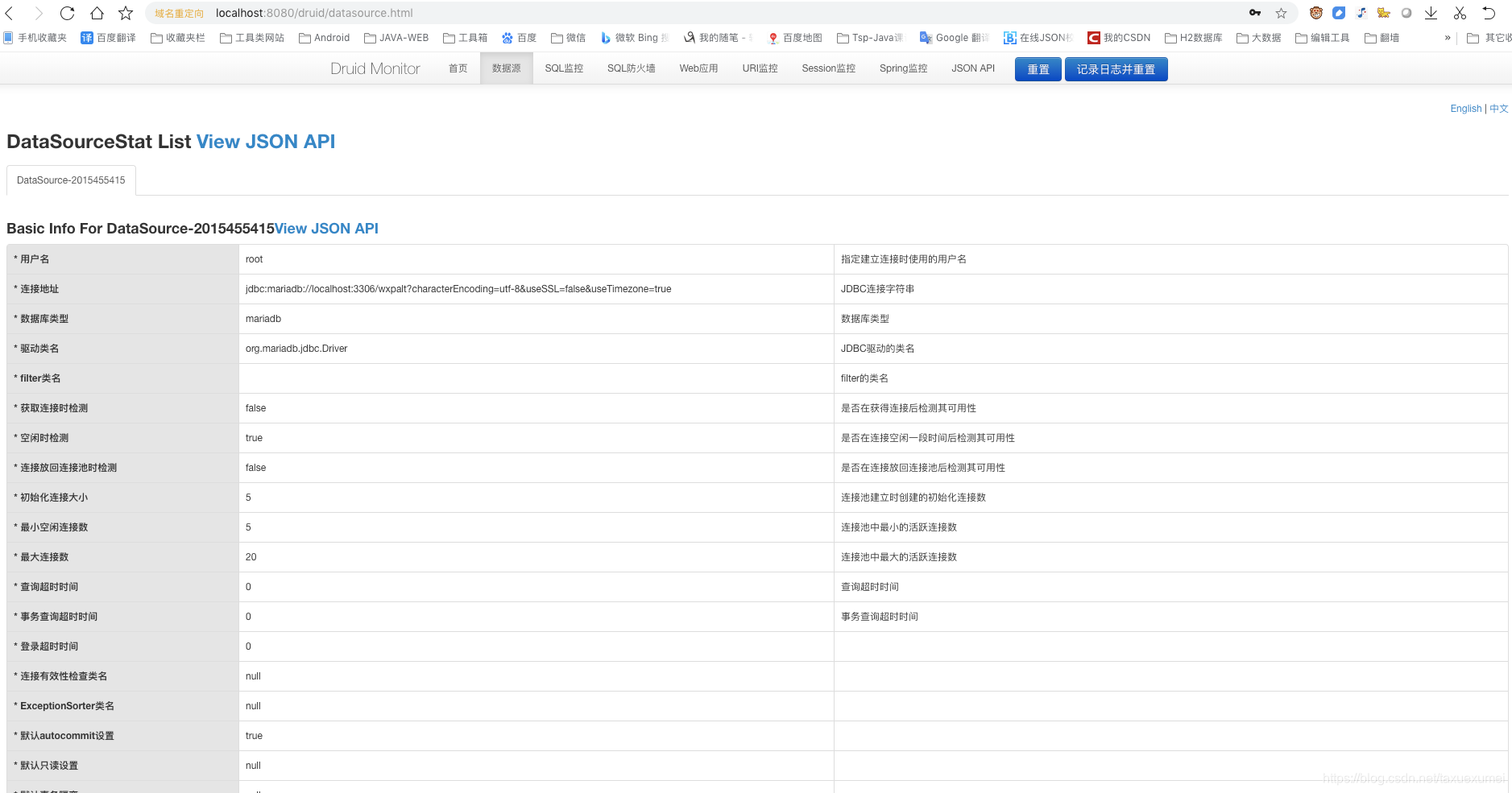Bookmark the page with the star icon
The width and height of the screenshot is (1512, 793).
[x=1280, y=13]
